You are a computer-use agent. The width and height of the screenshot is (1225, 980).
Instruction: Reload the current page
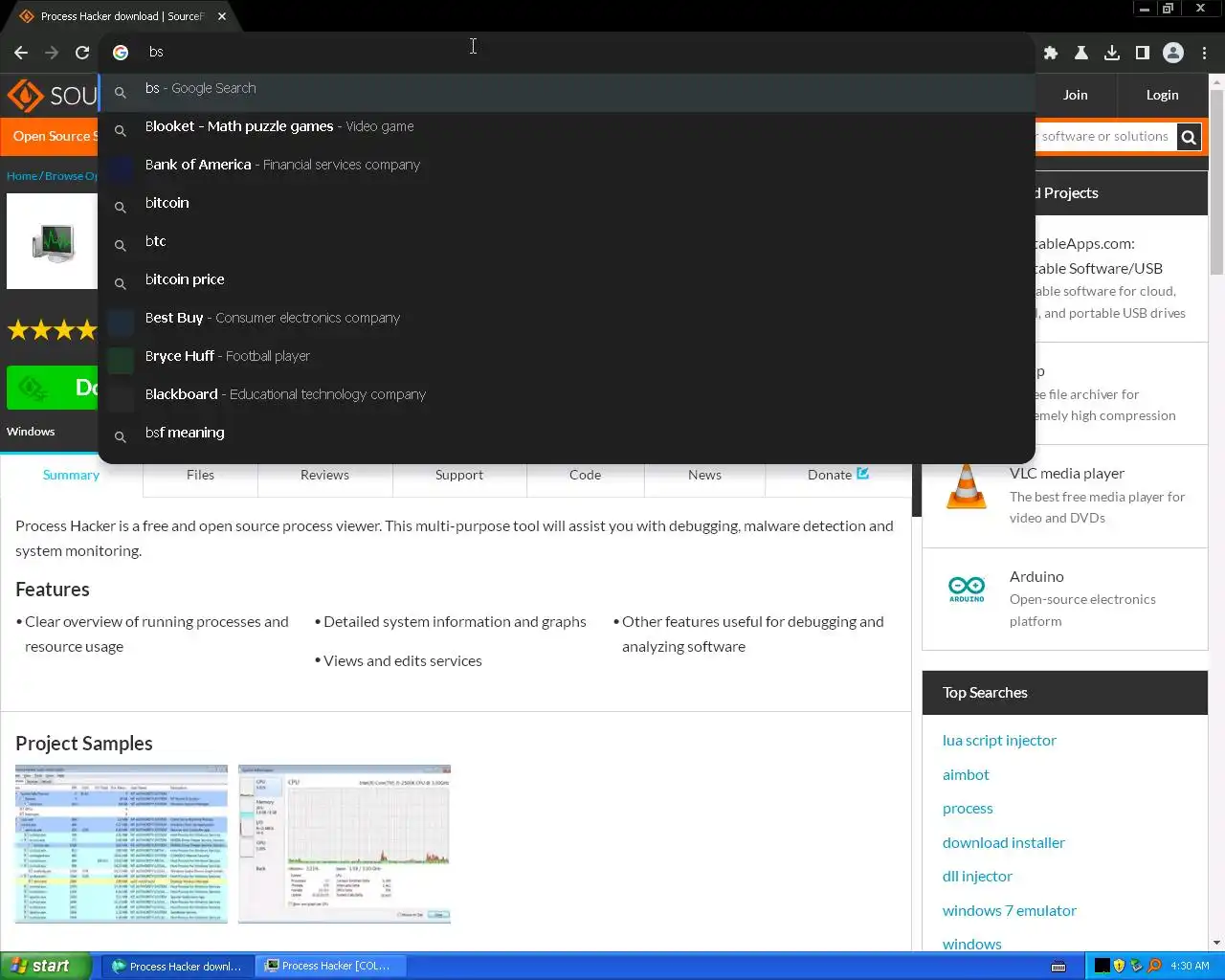coord(82,53)
